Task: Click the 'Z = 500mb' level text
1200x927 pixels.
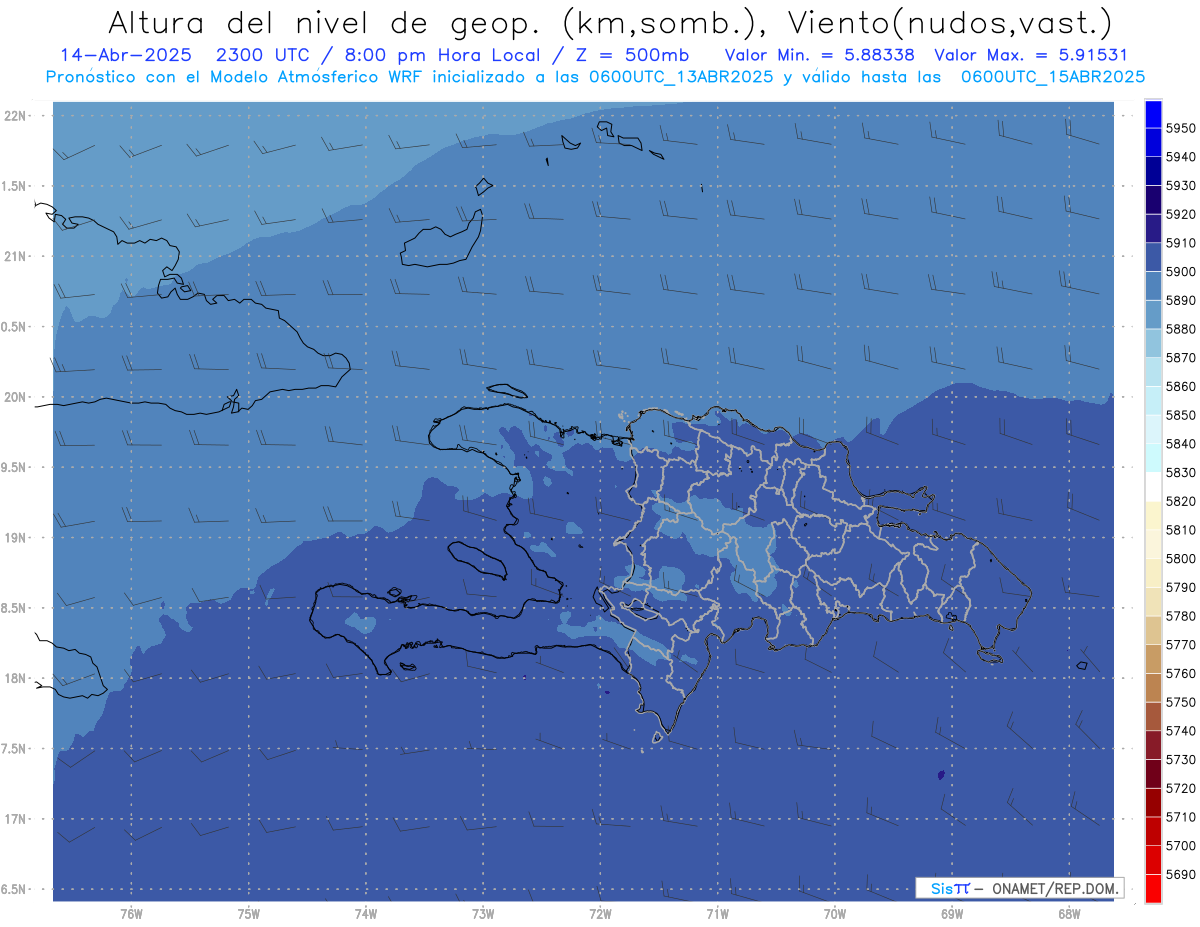Action: point(632,55)
